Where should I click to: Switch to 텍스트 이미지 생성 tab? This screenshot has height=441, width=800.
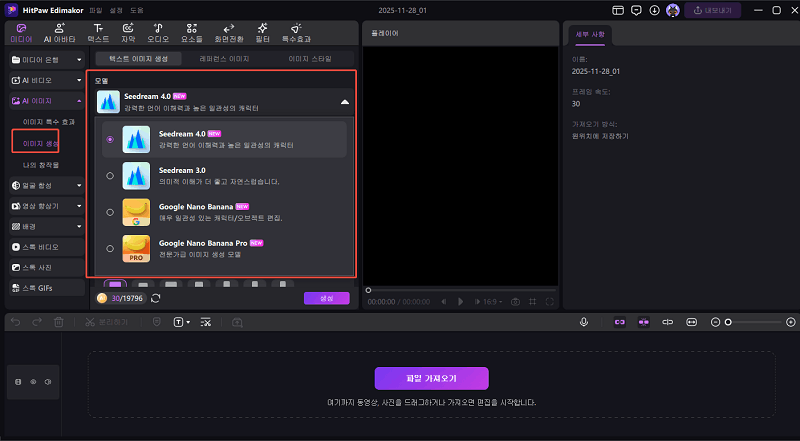point(139,59)
